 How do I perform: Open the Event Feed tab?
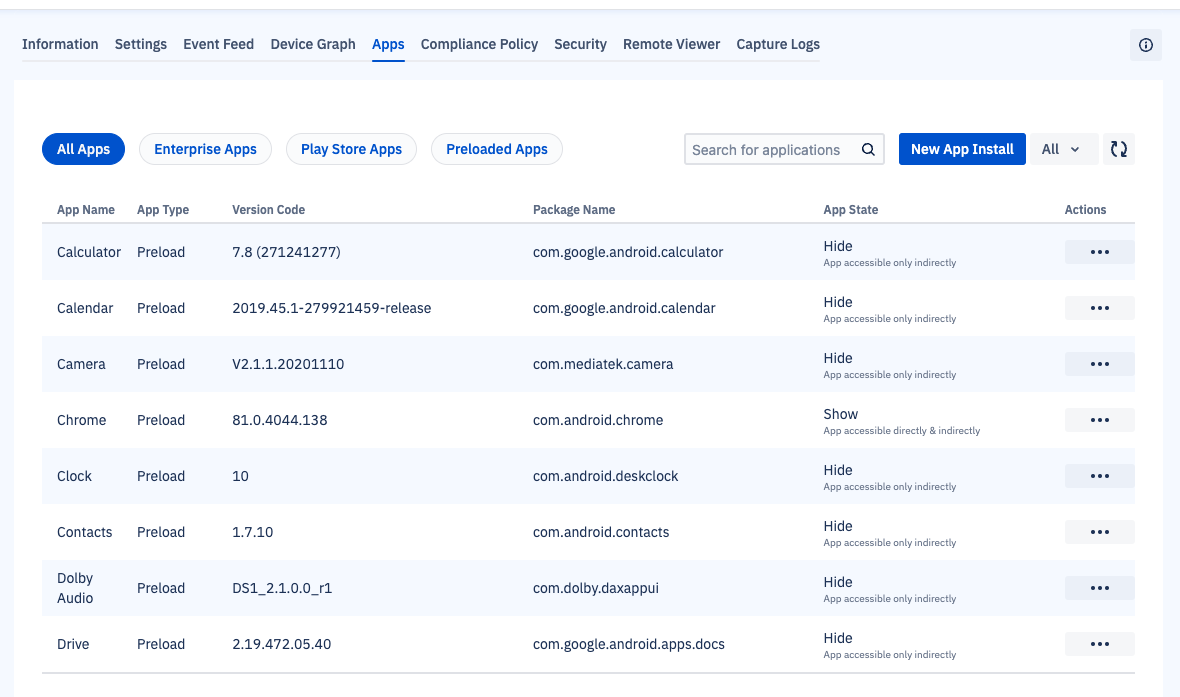coord(218,44)
